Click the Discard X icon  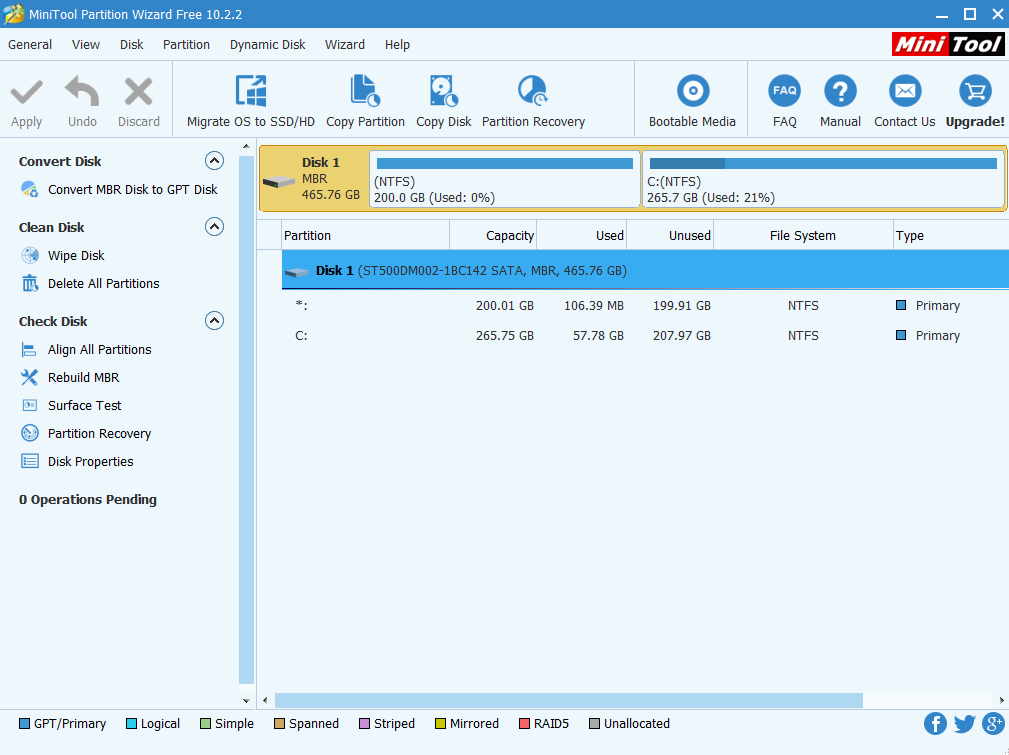tap(138, 92)
